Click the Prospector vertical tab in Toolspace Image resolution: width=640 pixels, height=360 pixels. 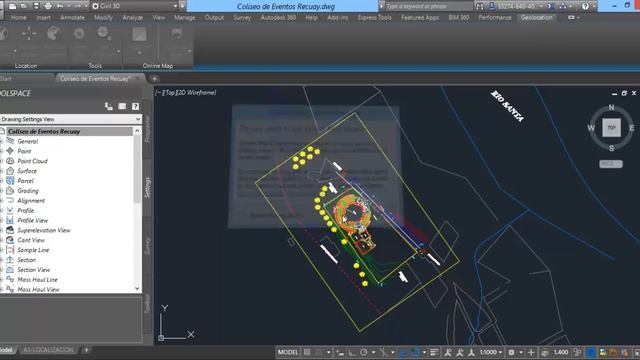[148, 129]
